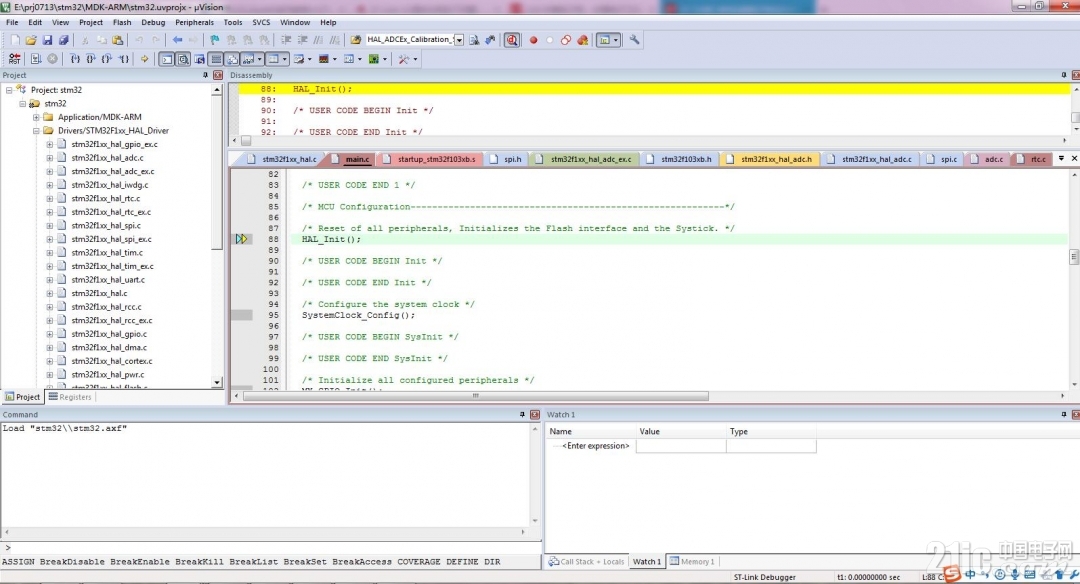Collapse Project: stm32 tree root
This screenshot has height=584, width=1080.
9,90
